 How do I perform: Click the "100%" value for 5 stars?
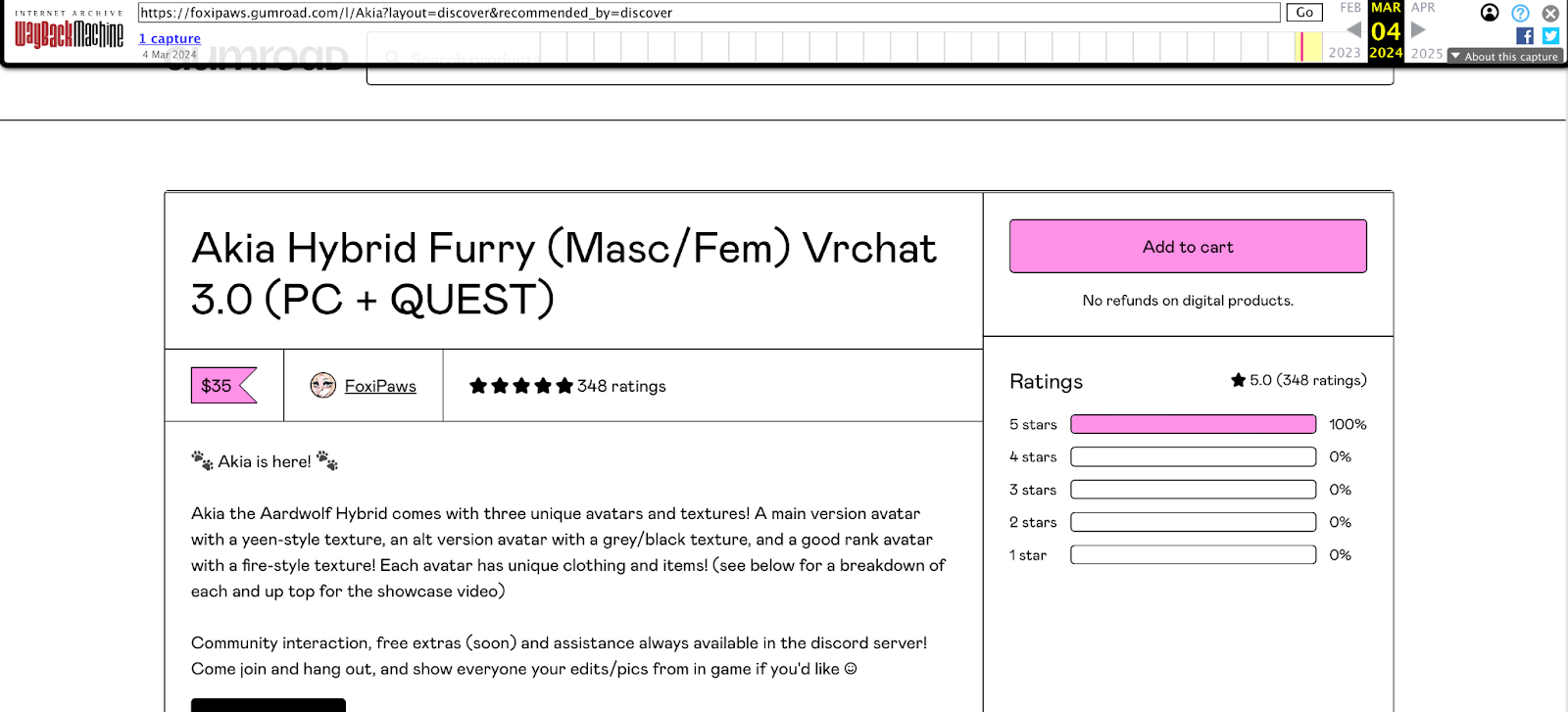click(x=1347, y=424)
